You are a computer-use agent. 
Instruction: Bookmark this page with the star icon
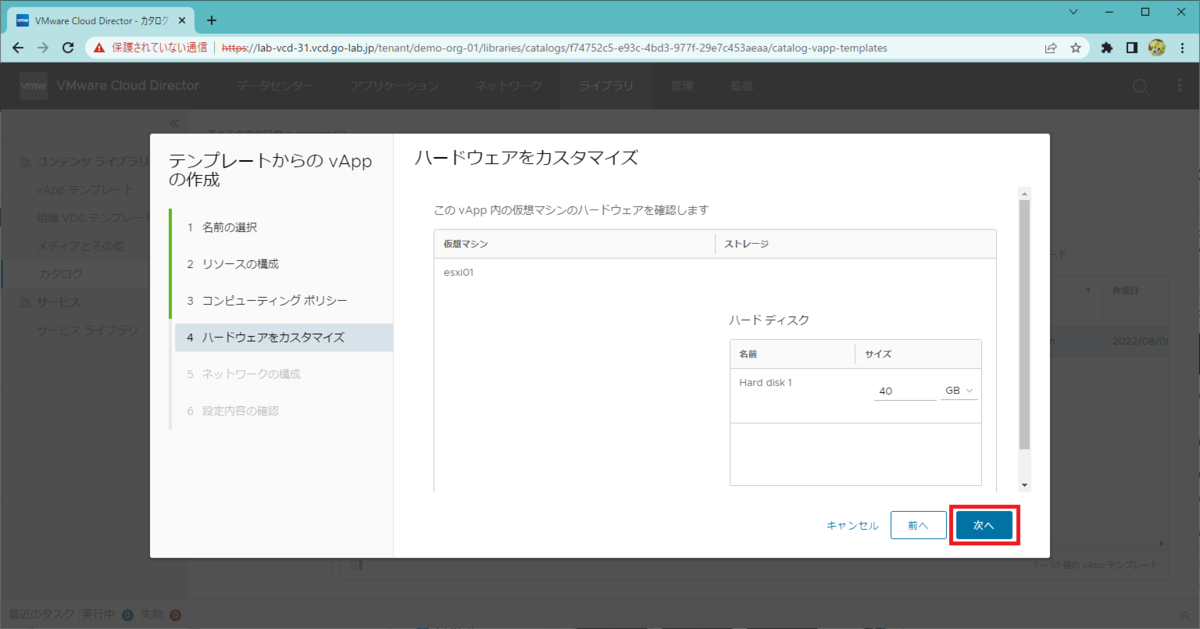tap(1076, 47)
